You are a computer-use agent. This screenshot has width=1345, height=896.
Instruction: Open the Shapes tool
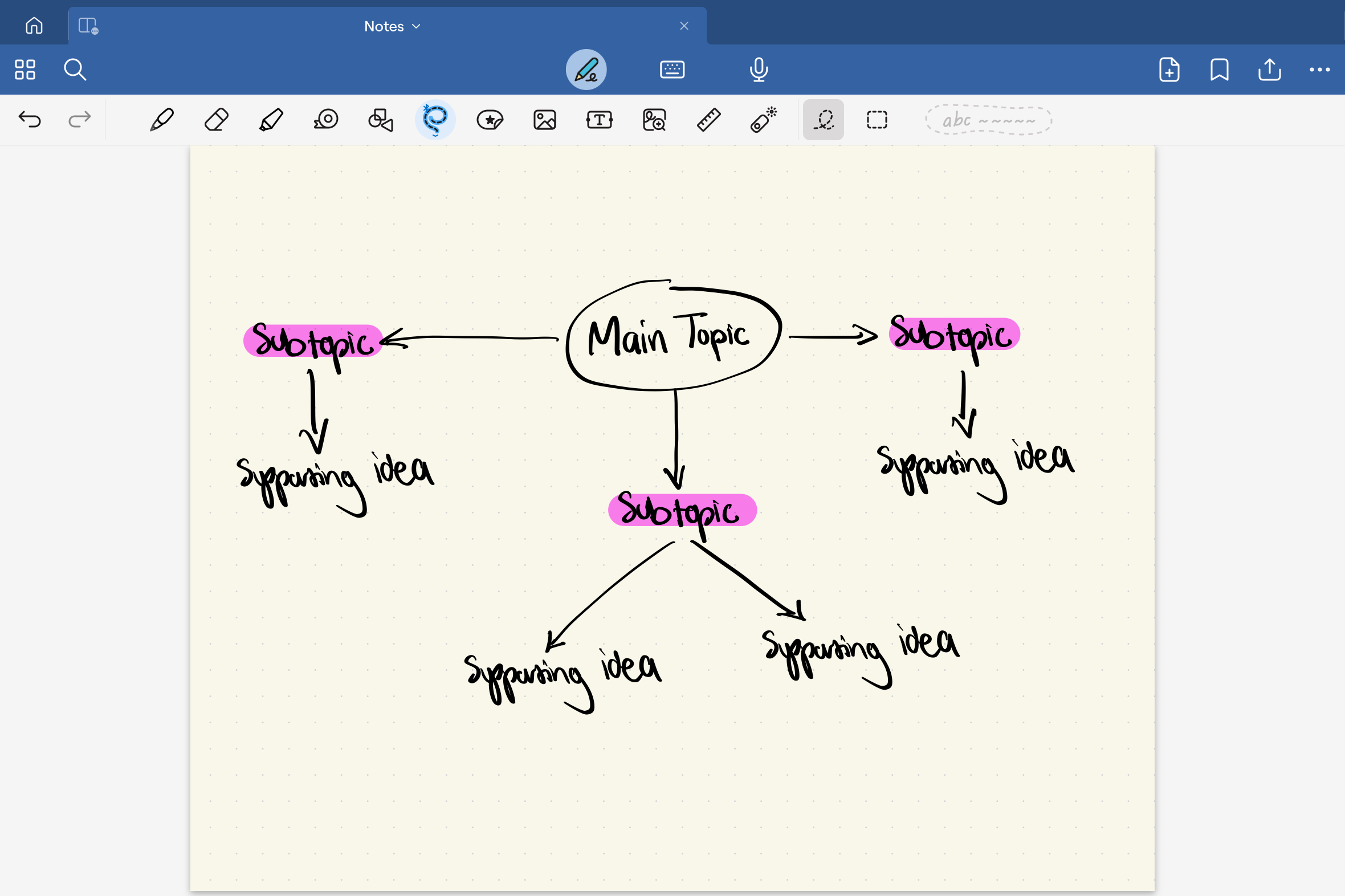(x=381, y=120)
